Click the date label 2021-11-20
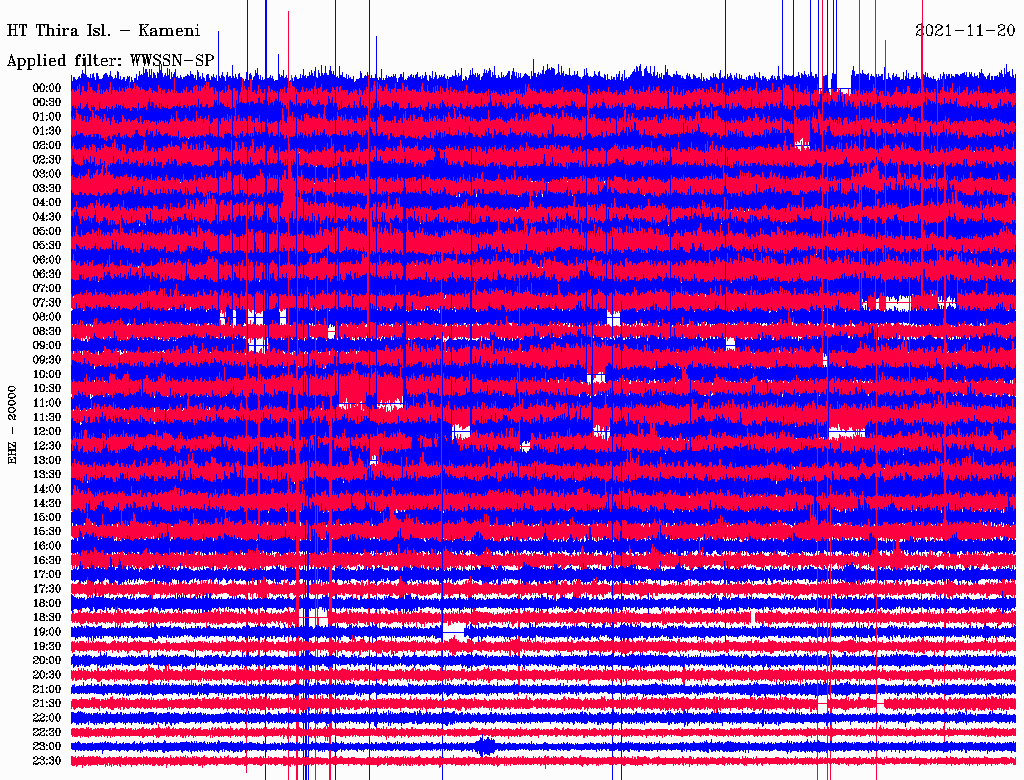1024x780 pixels. (965, 31)
